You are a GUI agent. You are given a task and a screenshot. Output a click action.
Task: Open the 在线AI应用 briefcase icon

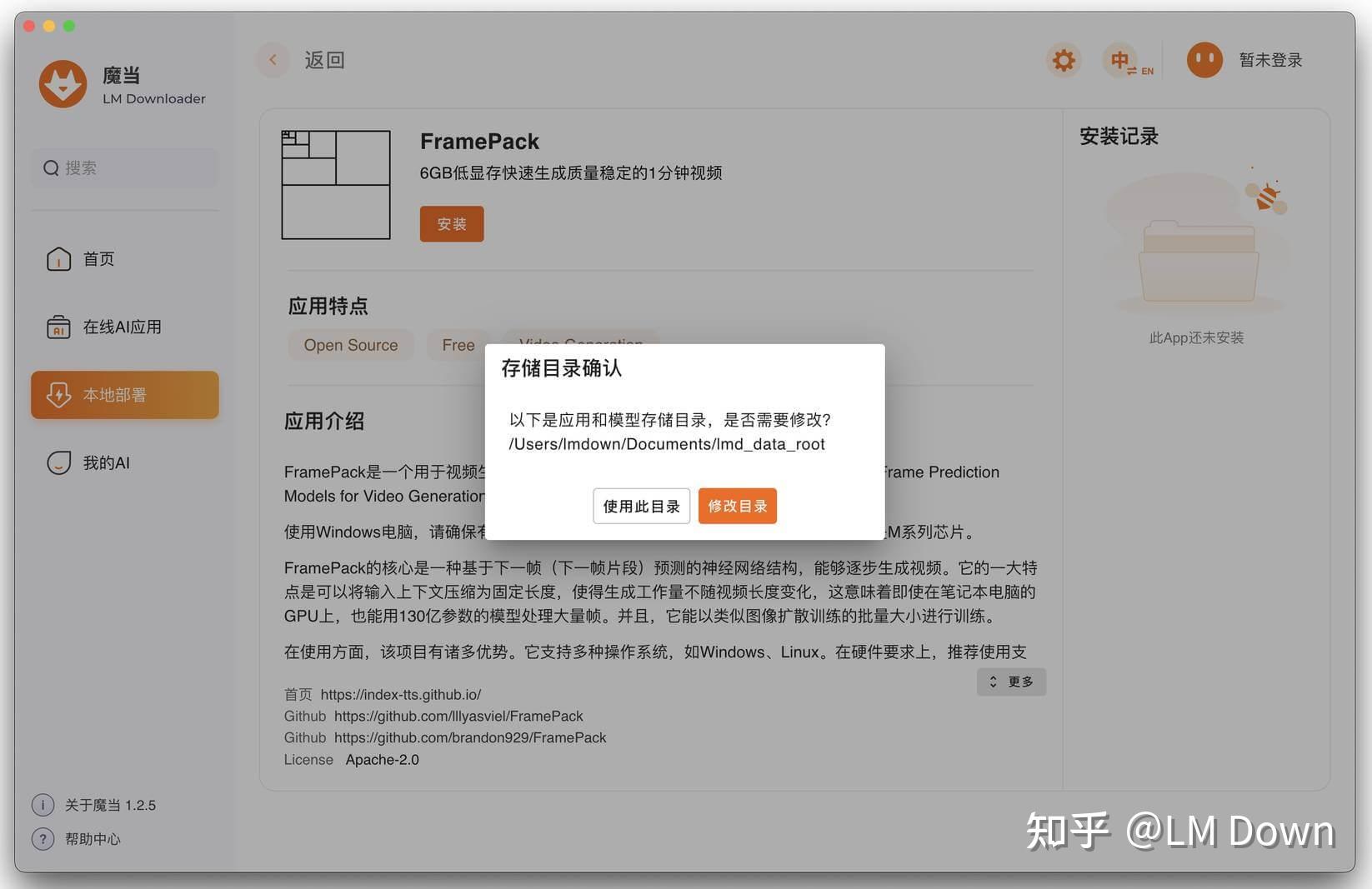(x=58, y=327)
